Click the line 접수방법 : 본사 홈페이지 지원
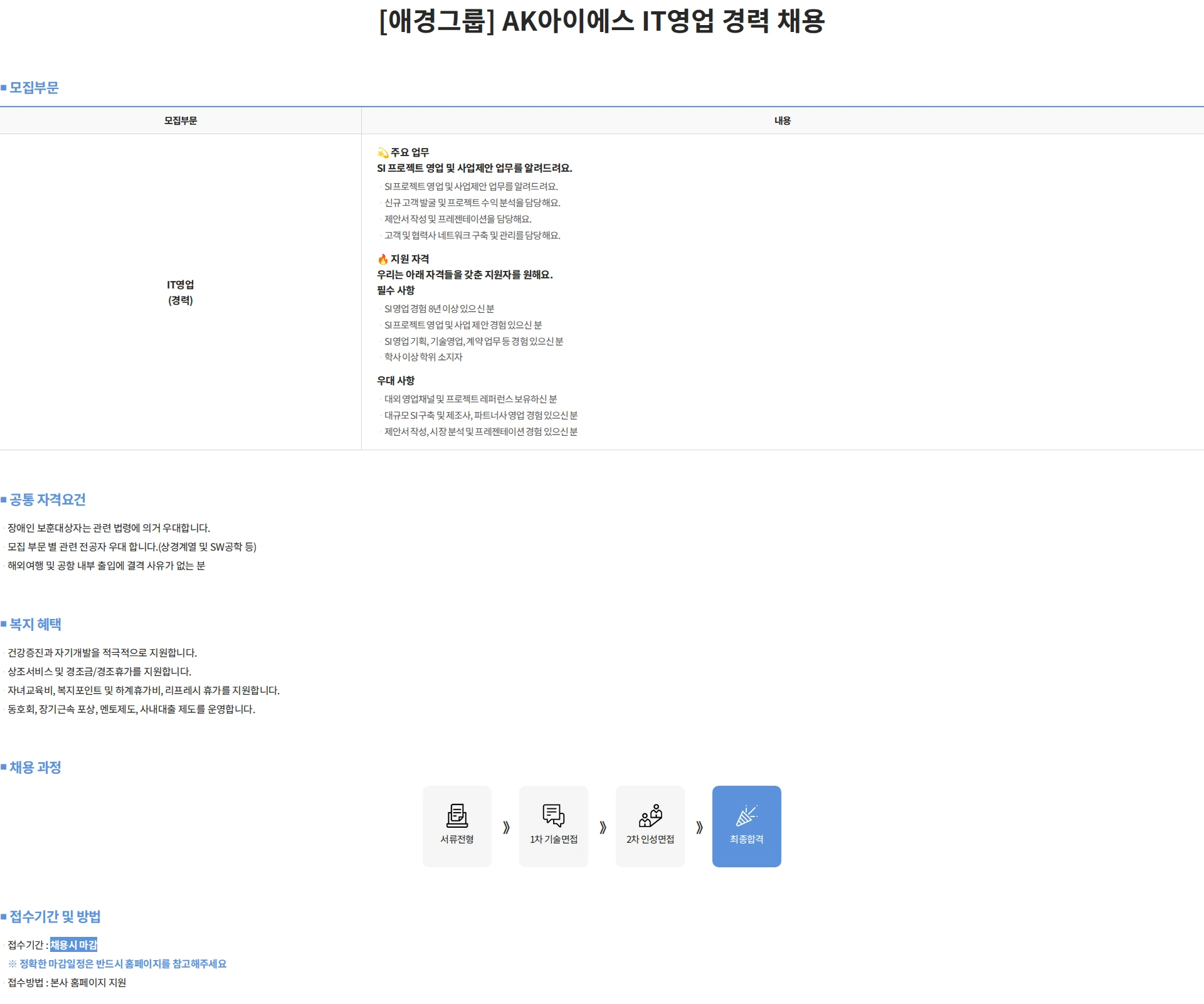 [66, 983]
